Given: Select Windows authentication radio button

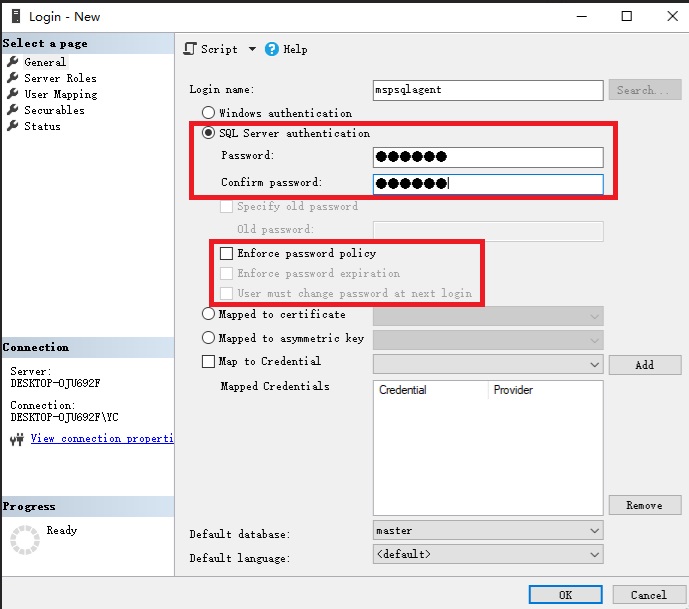Looking at the screenshot, I should click(209, 113).
